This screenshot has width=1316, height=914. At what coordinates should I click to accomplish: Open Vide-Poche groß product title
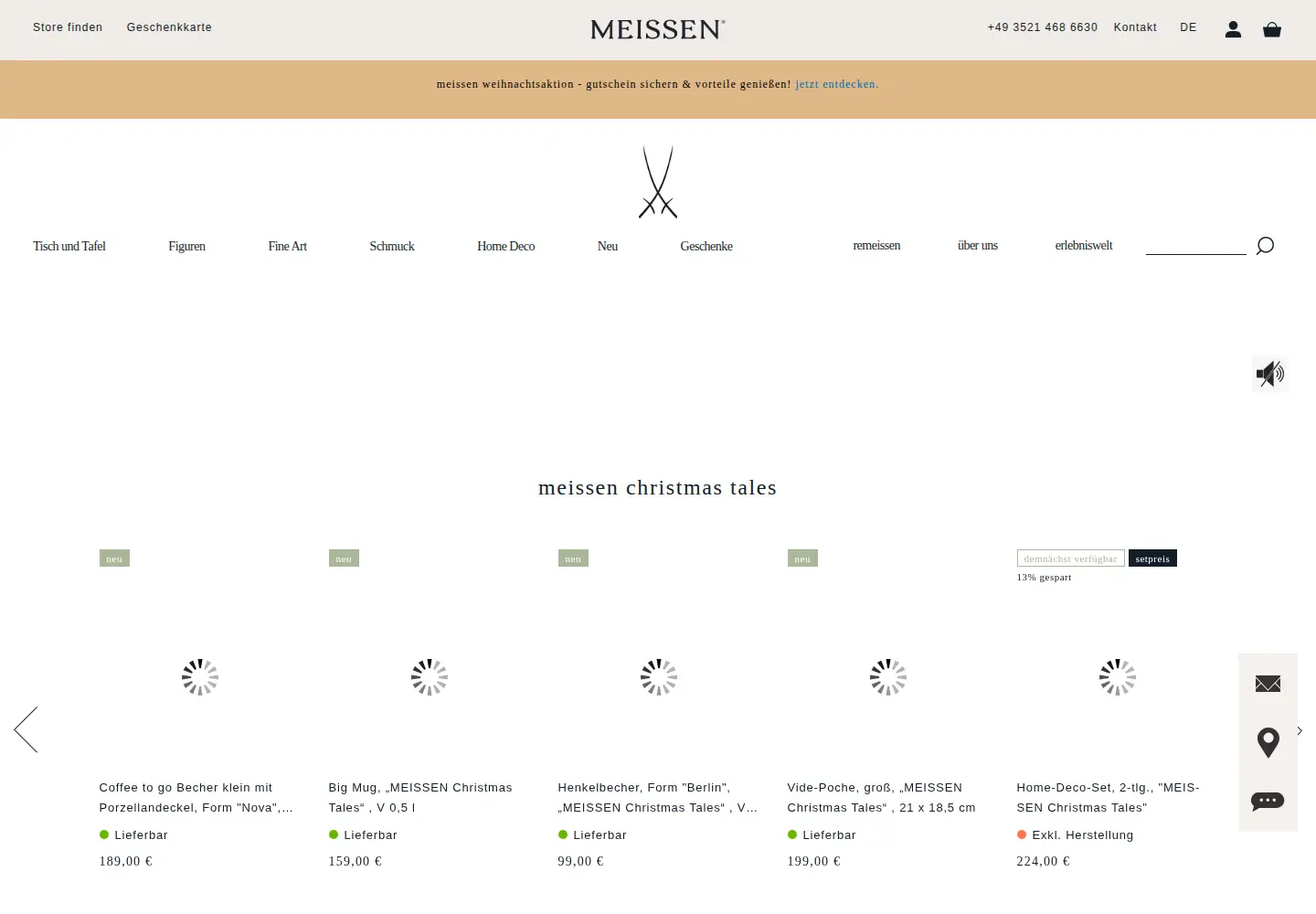pos(882,798)
